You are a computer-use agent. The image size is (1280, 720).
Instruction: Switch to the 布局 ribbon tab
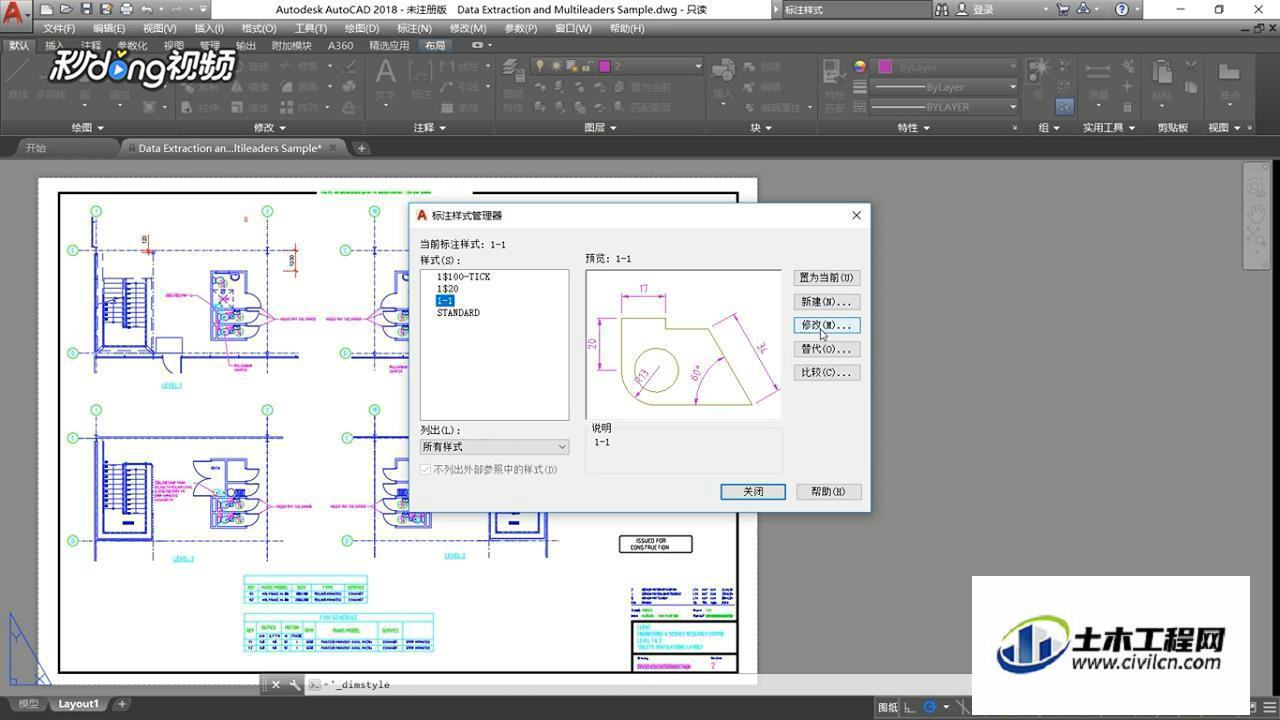[x=435, y=46]
